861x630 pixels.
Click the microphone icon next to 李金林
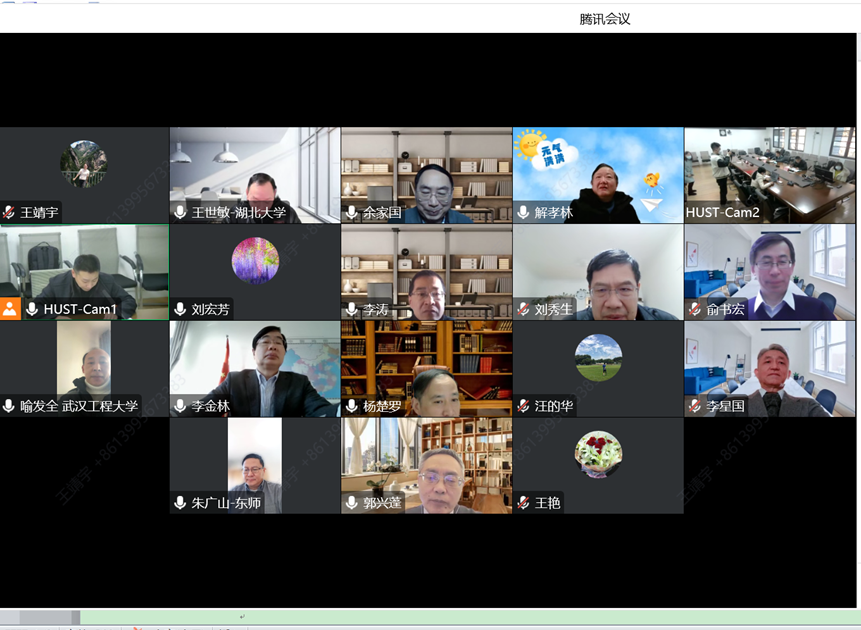click(x=180, y=406)
